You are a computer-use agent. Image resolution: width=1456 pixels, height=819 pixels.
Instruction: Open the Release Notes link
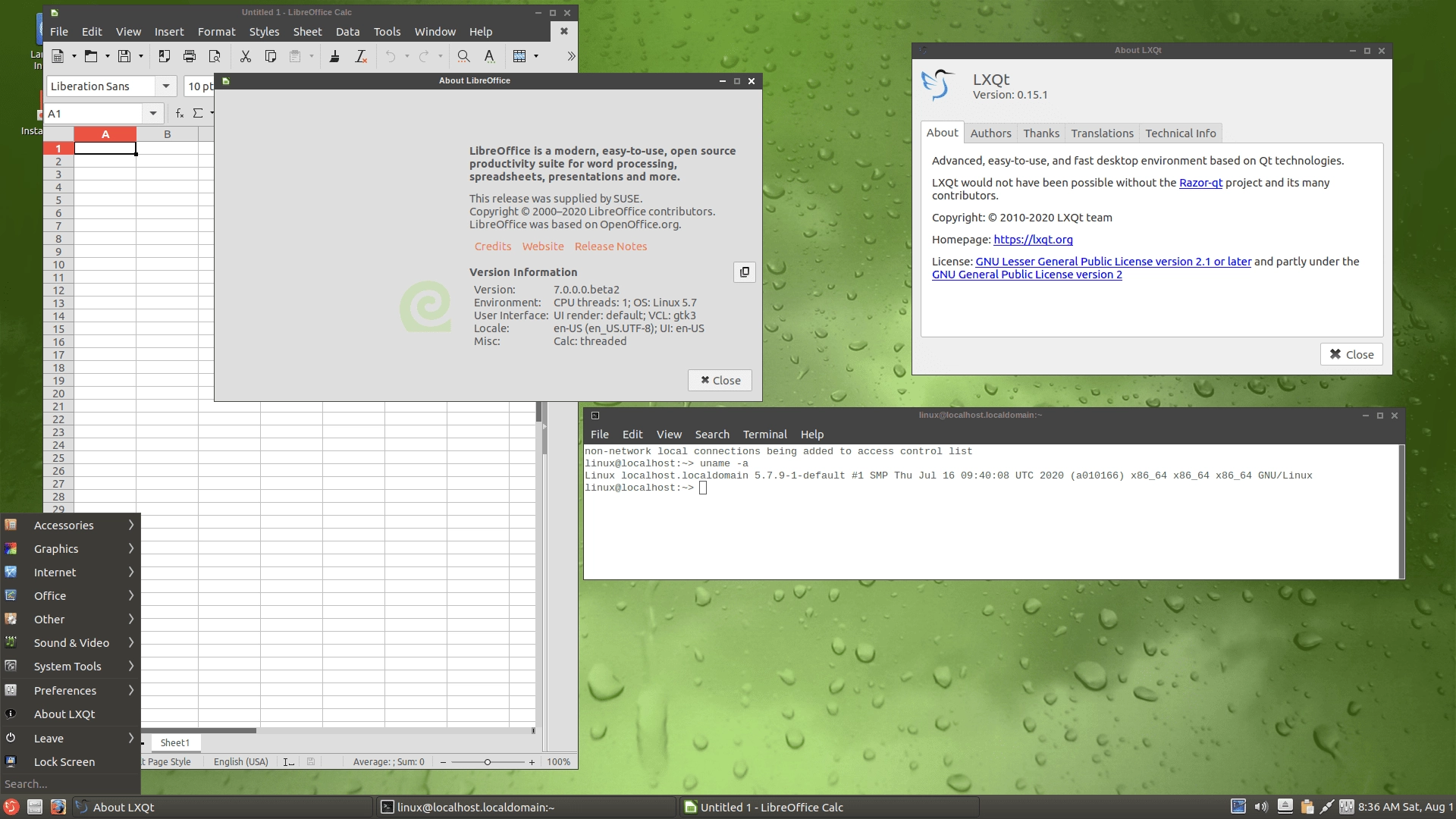pyautogui.click(x=610, y=246)
